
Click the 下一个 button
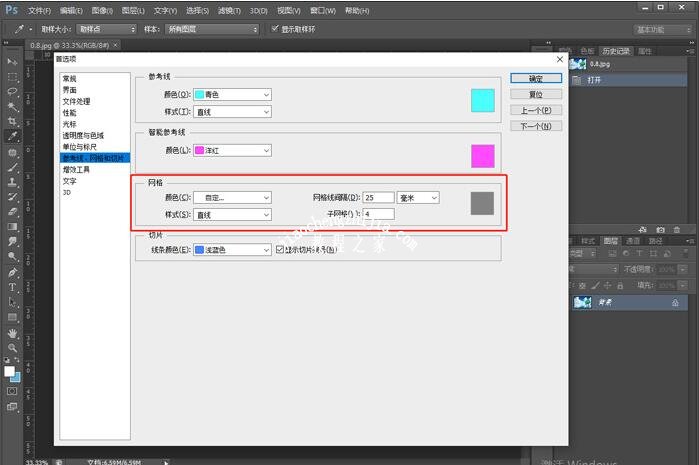(x=535, y=126)
